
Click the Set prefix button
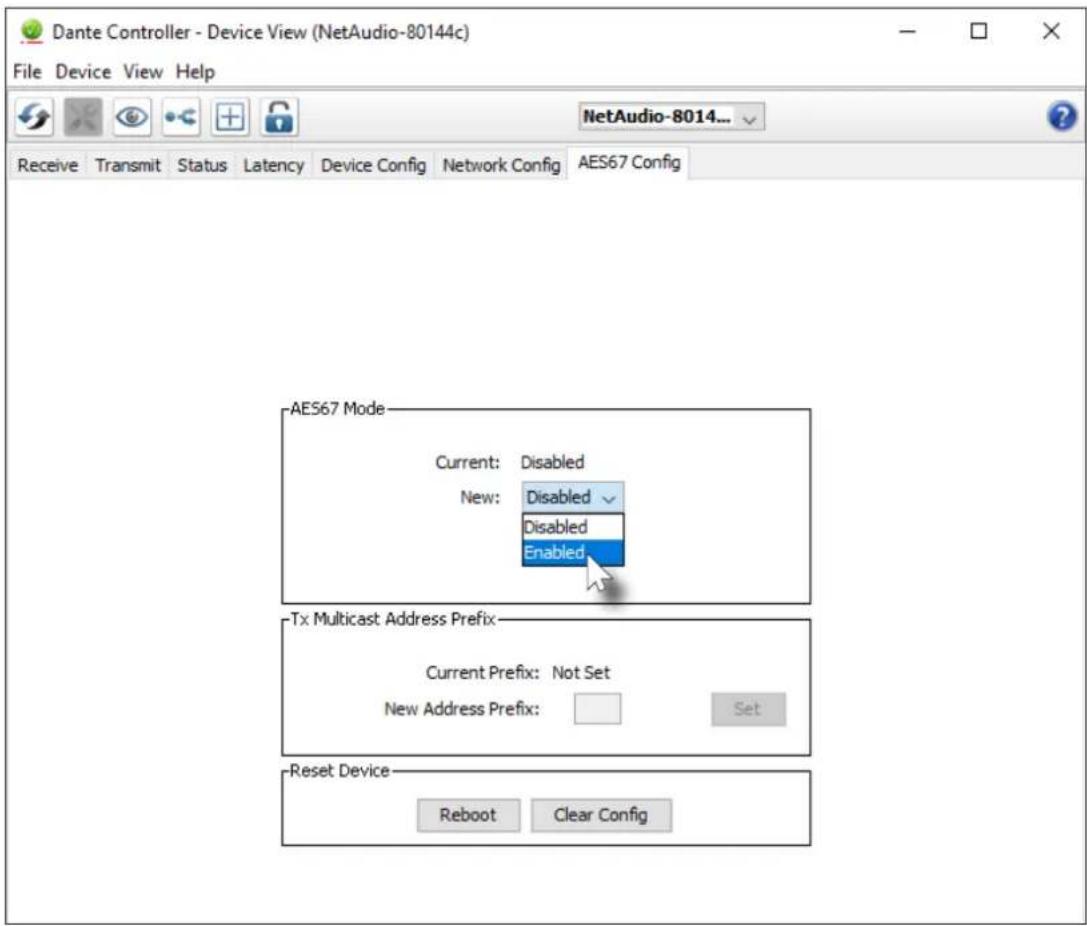click(748, 709)
